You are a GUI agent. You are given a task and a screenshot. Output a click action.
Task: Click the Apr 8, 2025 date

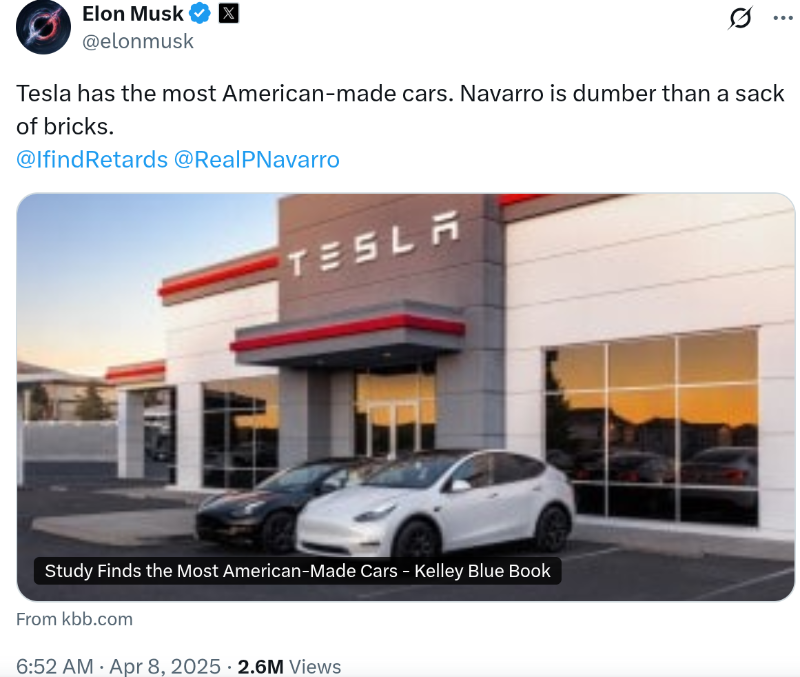(165, 666)
